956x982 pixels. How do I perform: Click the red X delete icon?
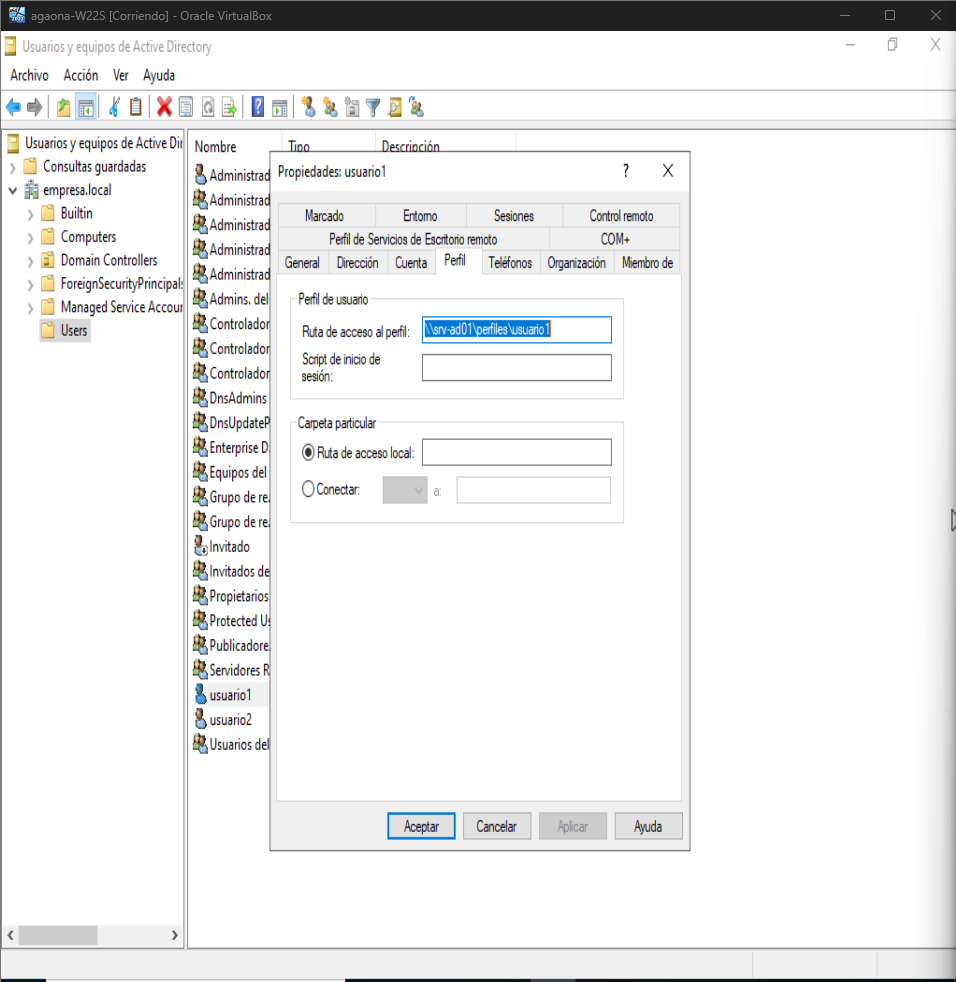(x=164, y=107)
